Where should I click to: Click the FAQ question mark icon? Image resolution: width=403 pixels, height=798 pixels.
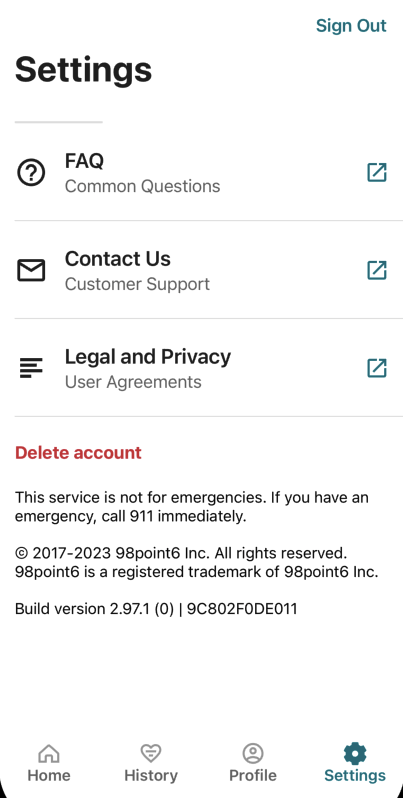31,173
